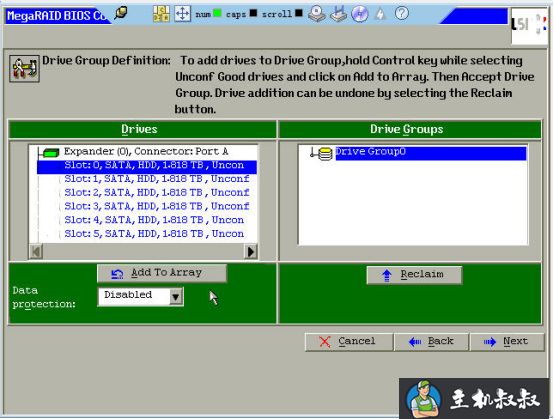Screen dimensions: 554x419
Task: Select Drive Group0 in Drive Groups
Action: pos(431,153)
